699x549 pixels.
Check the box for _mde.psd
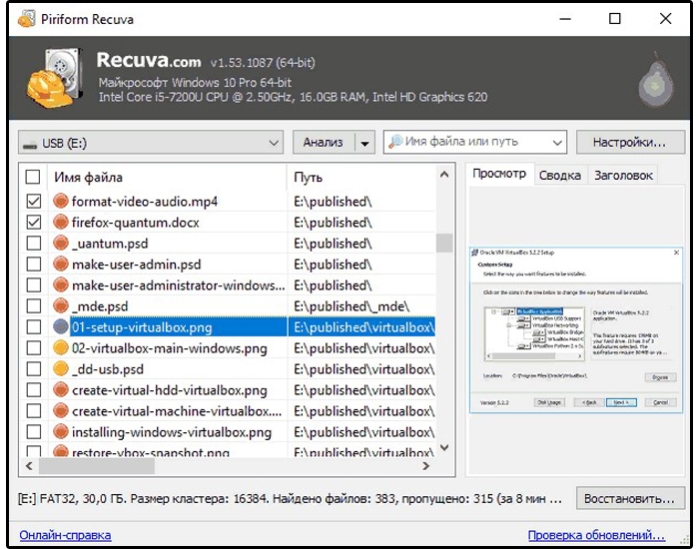click(33, 306)
